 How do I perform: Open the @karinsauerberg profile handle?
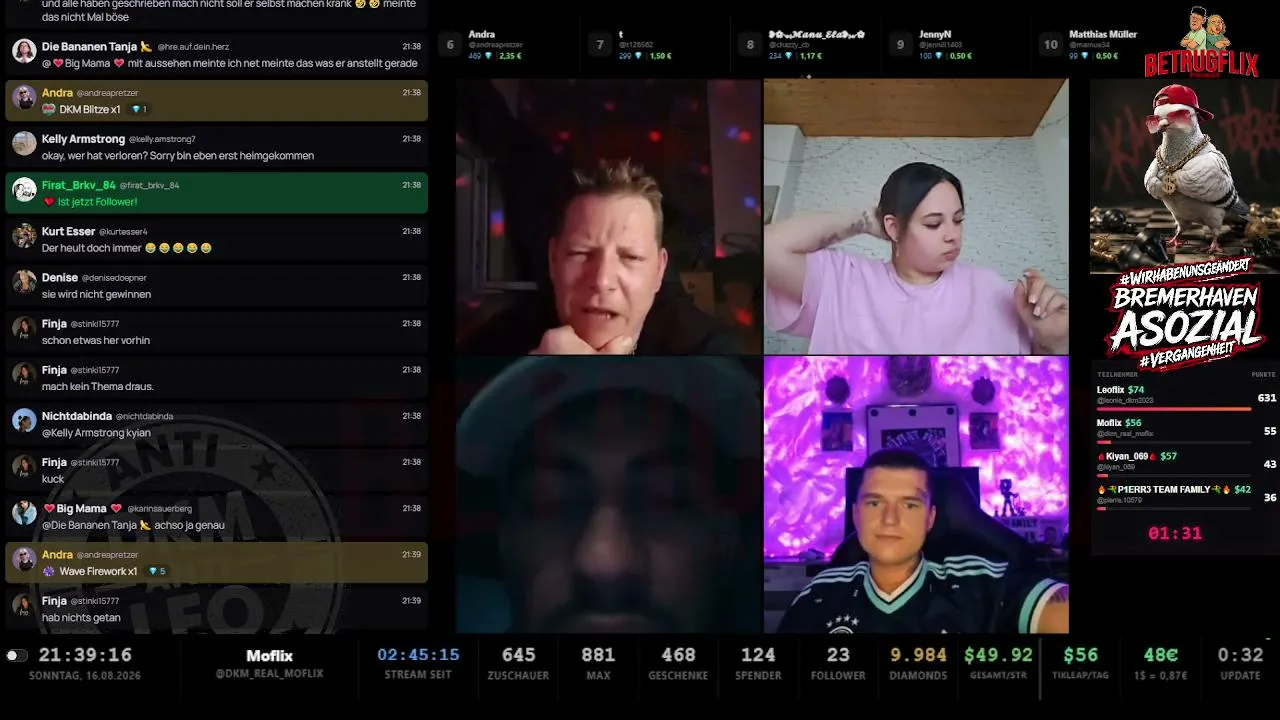pyautogui.click(x=159, y=509)
